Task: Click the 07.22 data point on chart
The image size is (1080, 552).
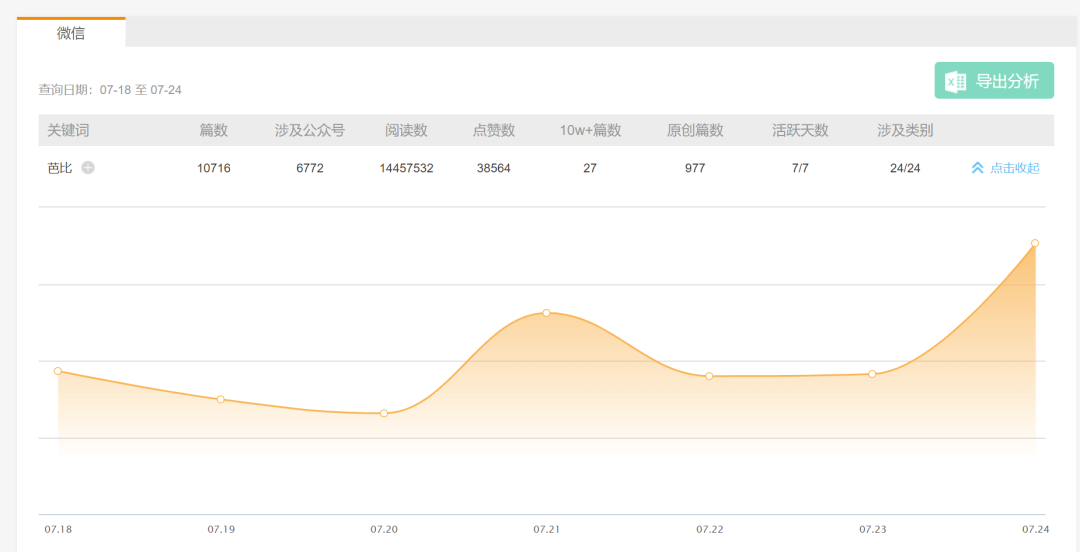Action: (709, 376)
